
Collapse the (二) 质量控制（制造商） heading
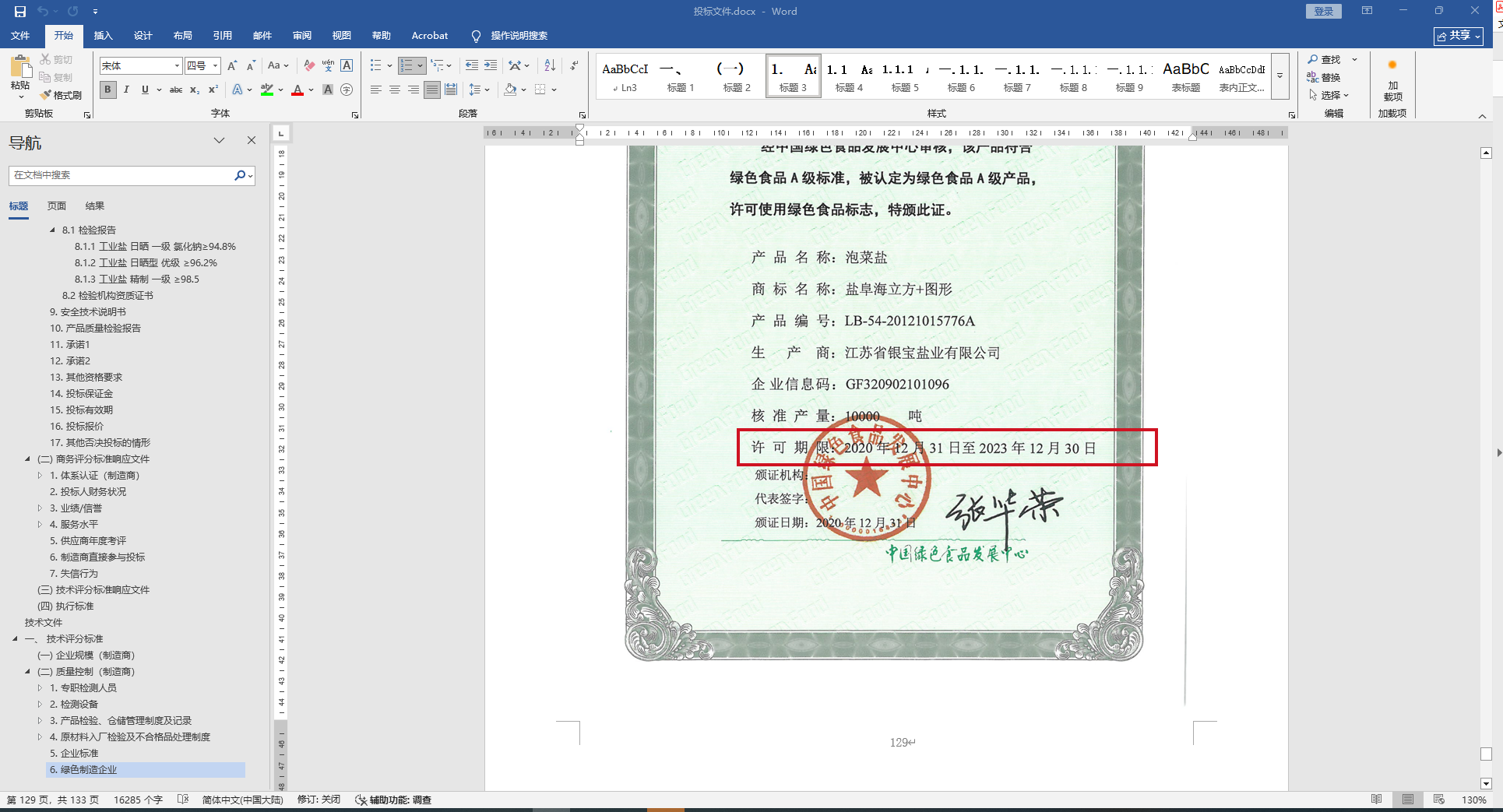coord(27,671)
